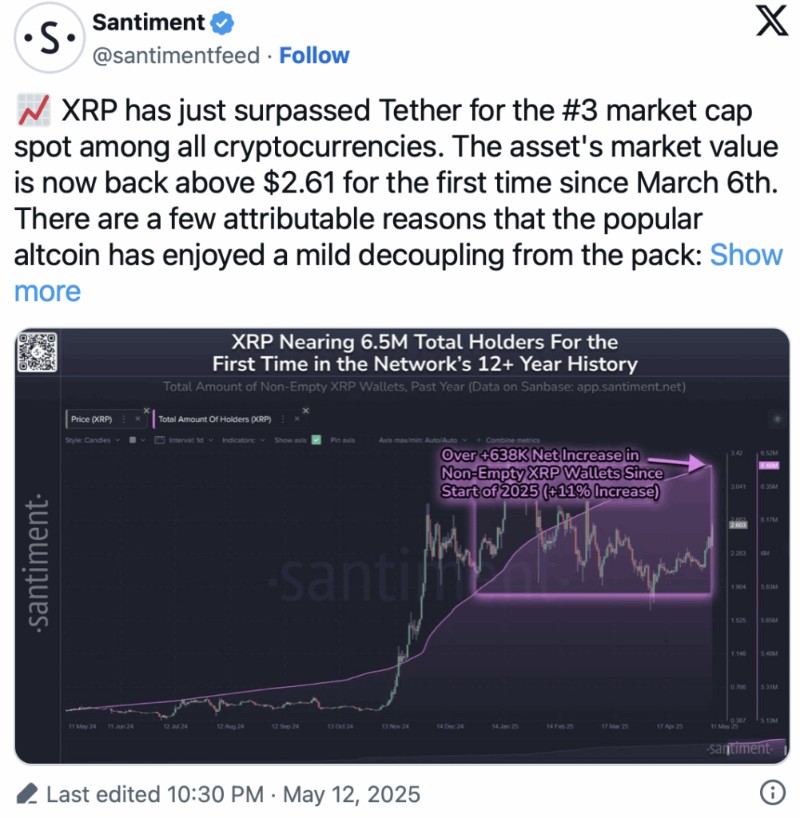The width and height of the screenshot is (800, 818).
Task: Expand the Indicators dropdown
Action: 239,439
